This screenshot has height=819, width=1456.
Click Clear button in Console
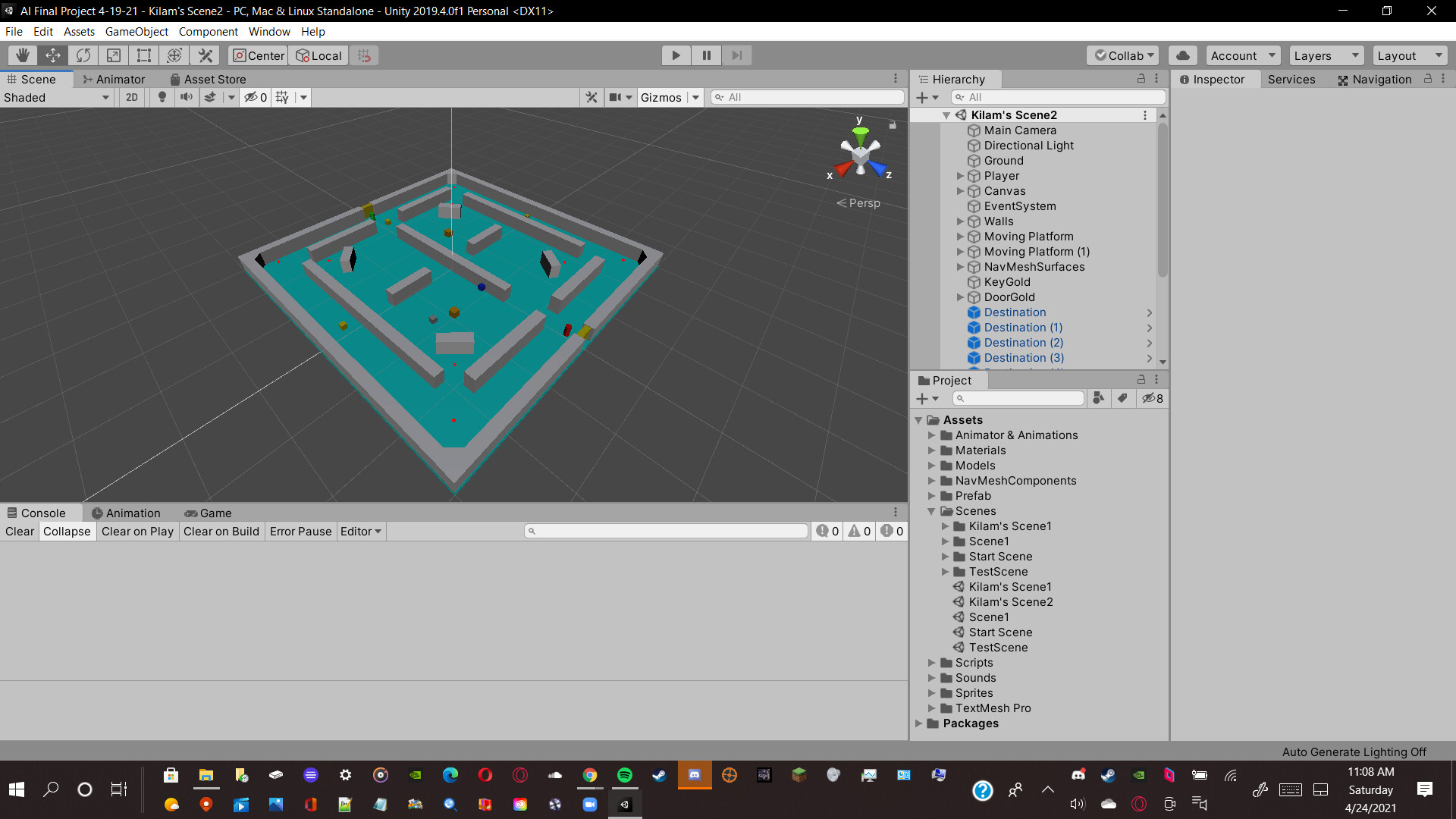[20, 532]
